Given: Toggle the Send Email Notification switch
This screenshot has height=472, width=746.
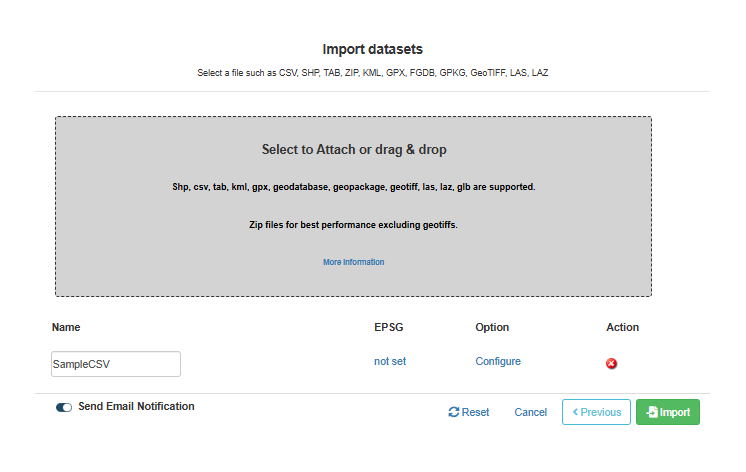Looking at the screenshot, I should [x=64, y=407].
